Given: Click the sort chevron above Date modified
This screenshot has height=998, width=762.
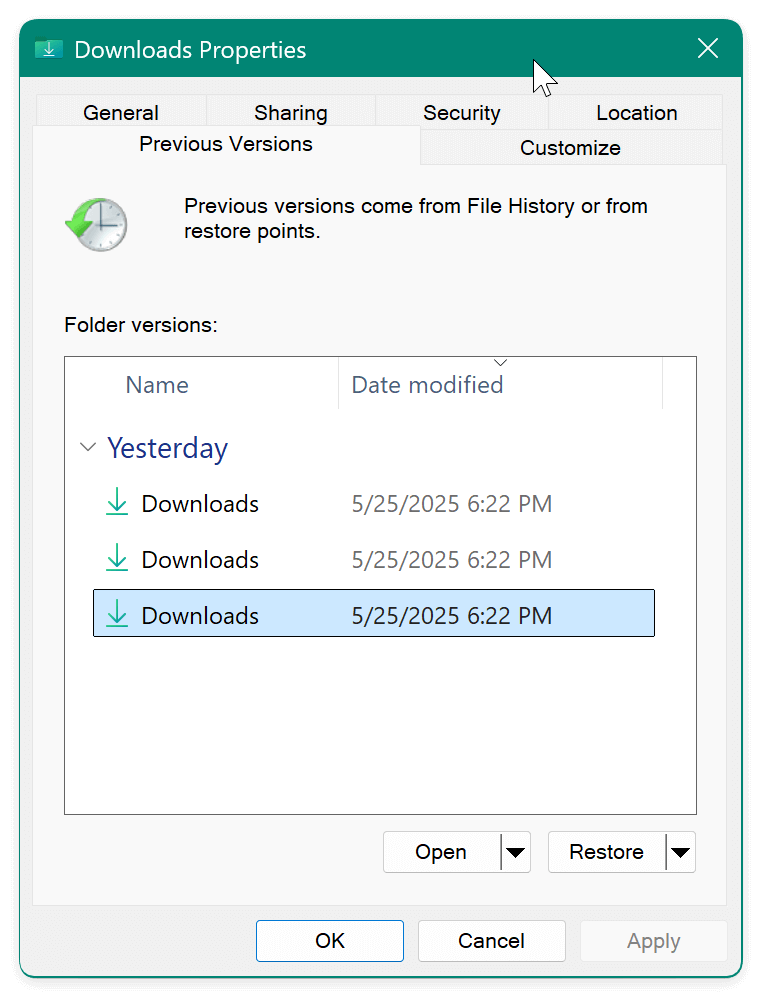Looking at the screenshot, I should [500, 362].
